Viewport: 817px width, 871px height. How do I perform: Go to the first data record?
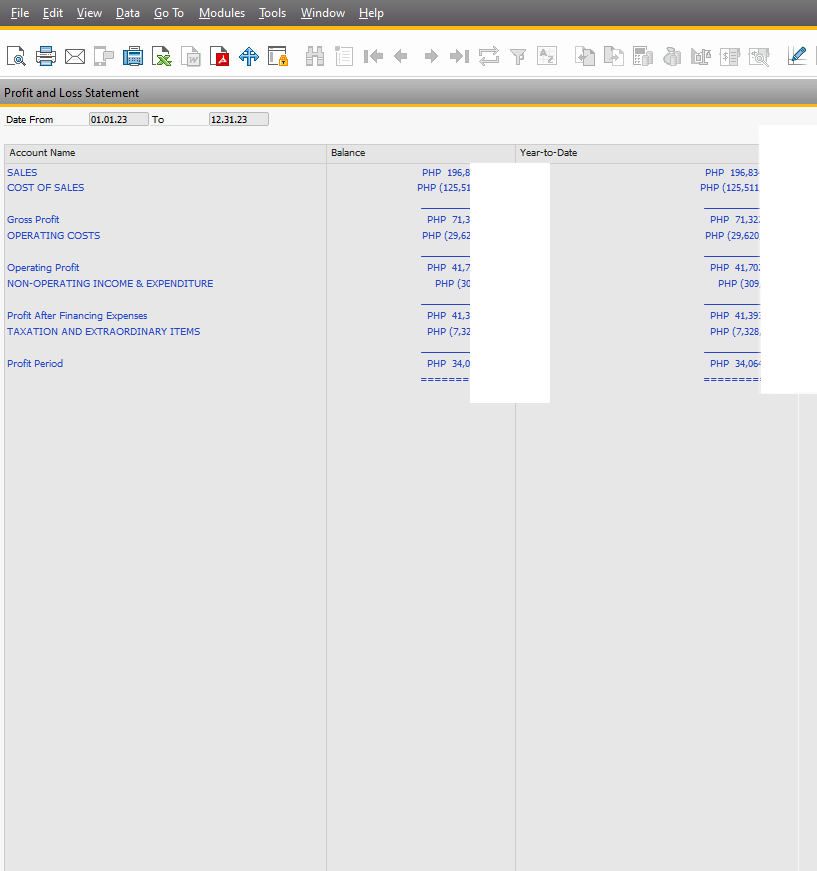coord(373,56)
